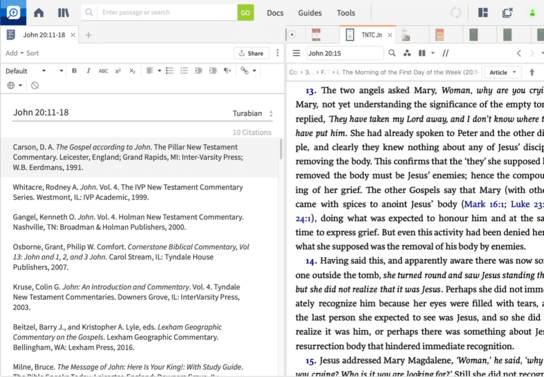The width and height of the screenshot is (544, 377).
Task: Select the Carson Gospel according to John citation
Action: pyautogui.click(x=139, y=157)
